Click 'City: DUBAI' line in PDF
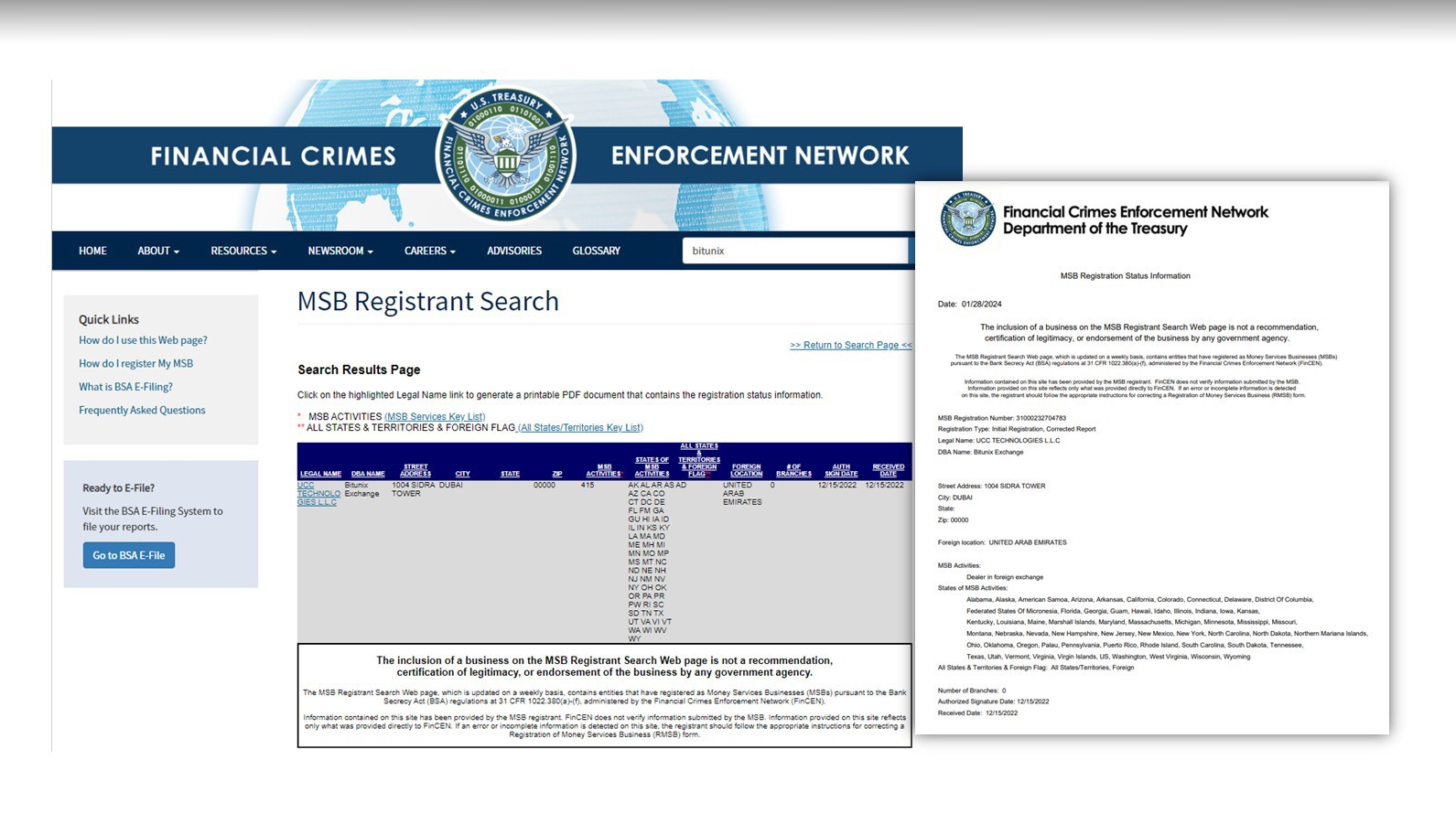 (x=954, y=498)
